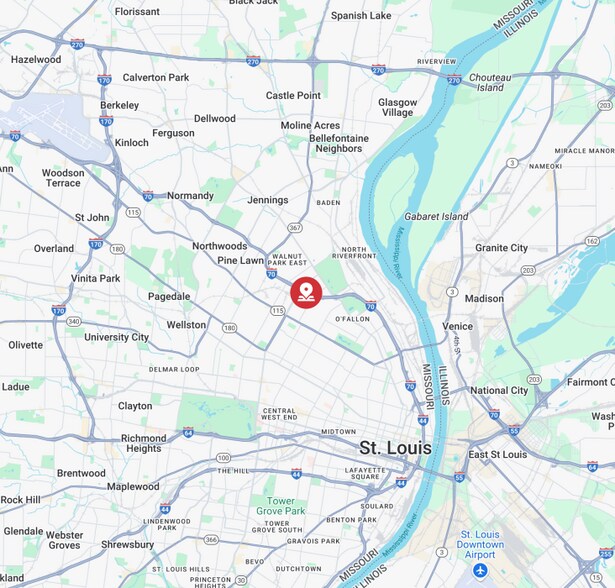Viewport: 615px width, 588px height.
Task: Select the Chouteau Island label
Action: coord(490,82)
